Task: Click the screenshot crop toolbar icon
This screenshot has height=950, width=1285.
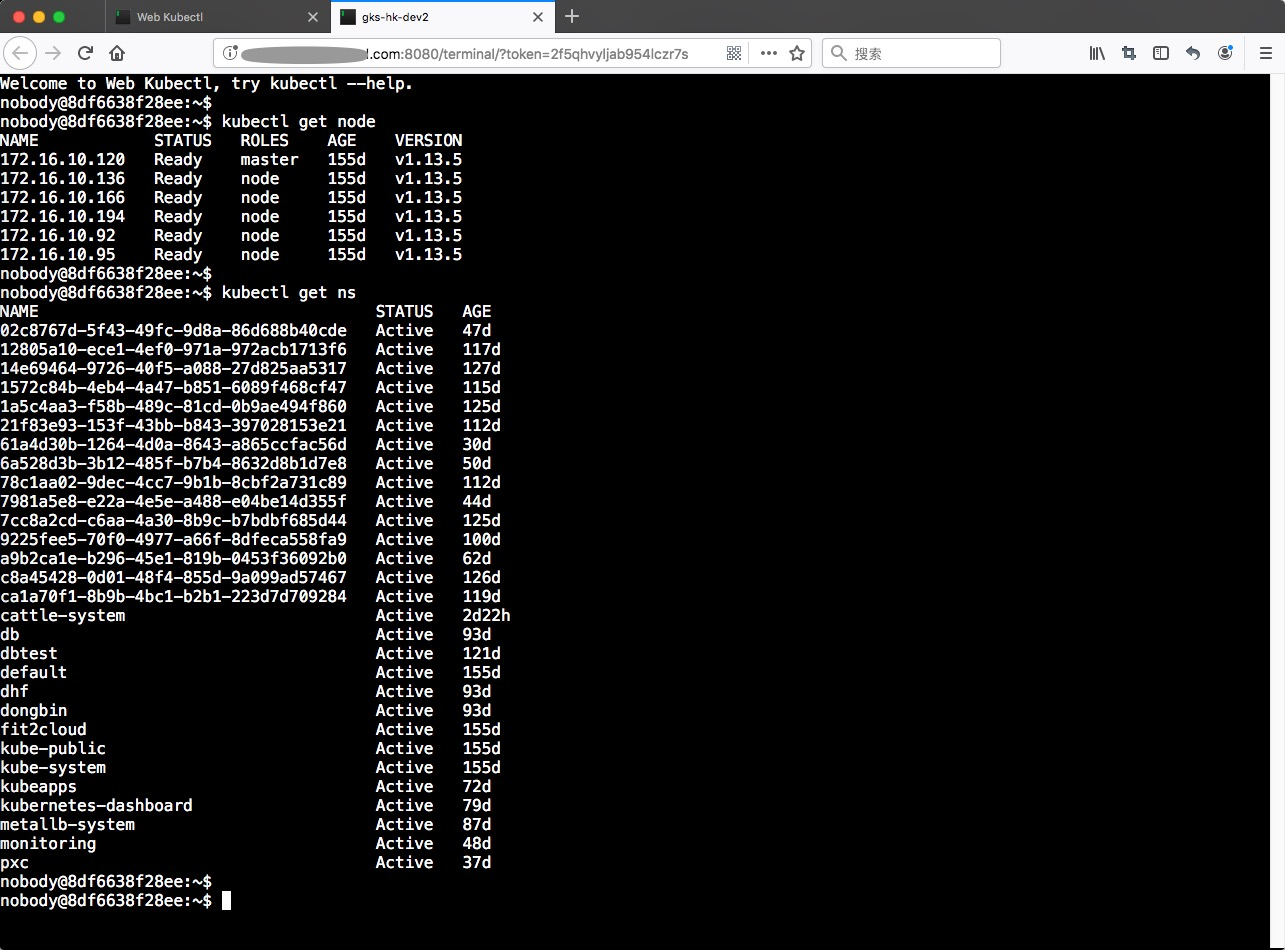Action: (1129, 53)
